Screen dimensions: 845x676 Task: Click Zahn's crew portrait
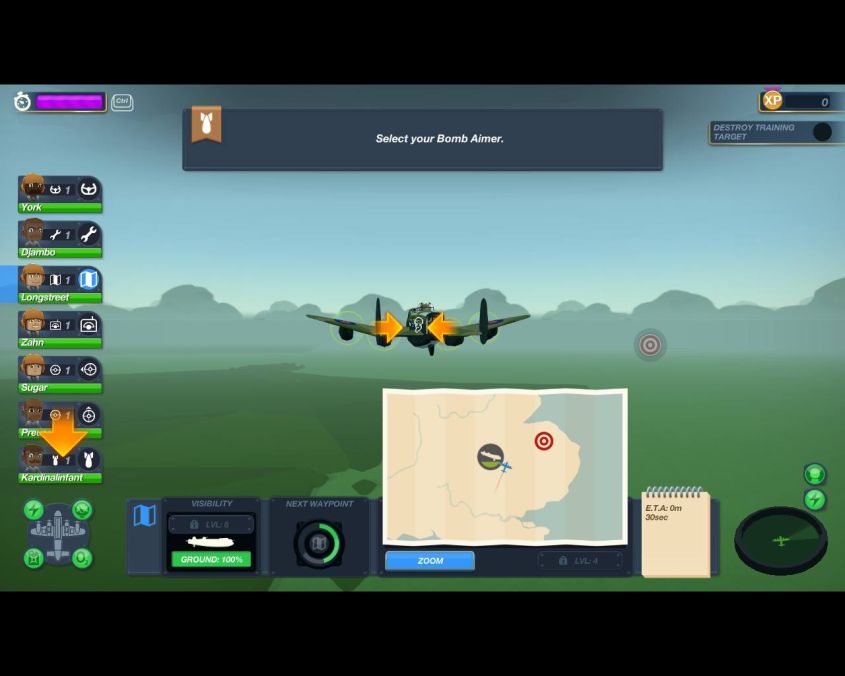(33, 323)
